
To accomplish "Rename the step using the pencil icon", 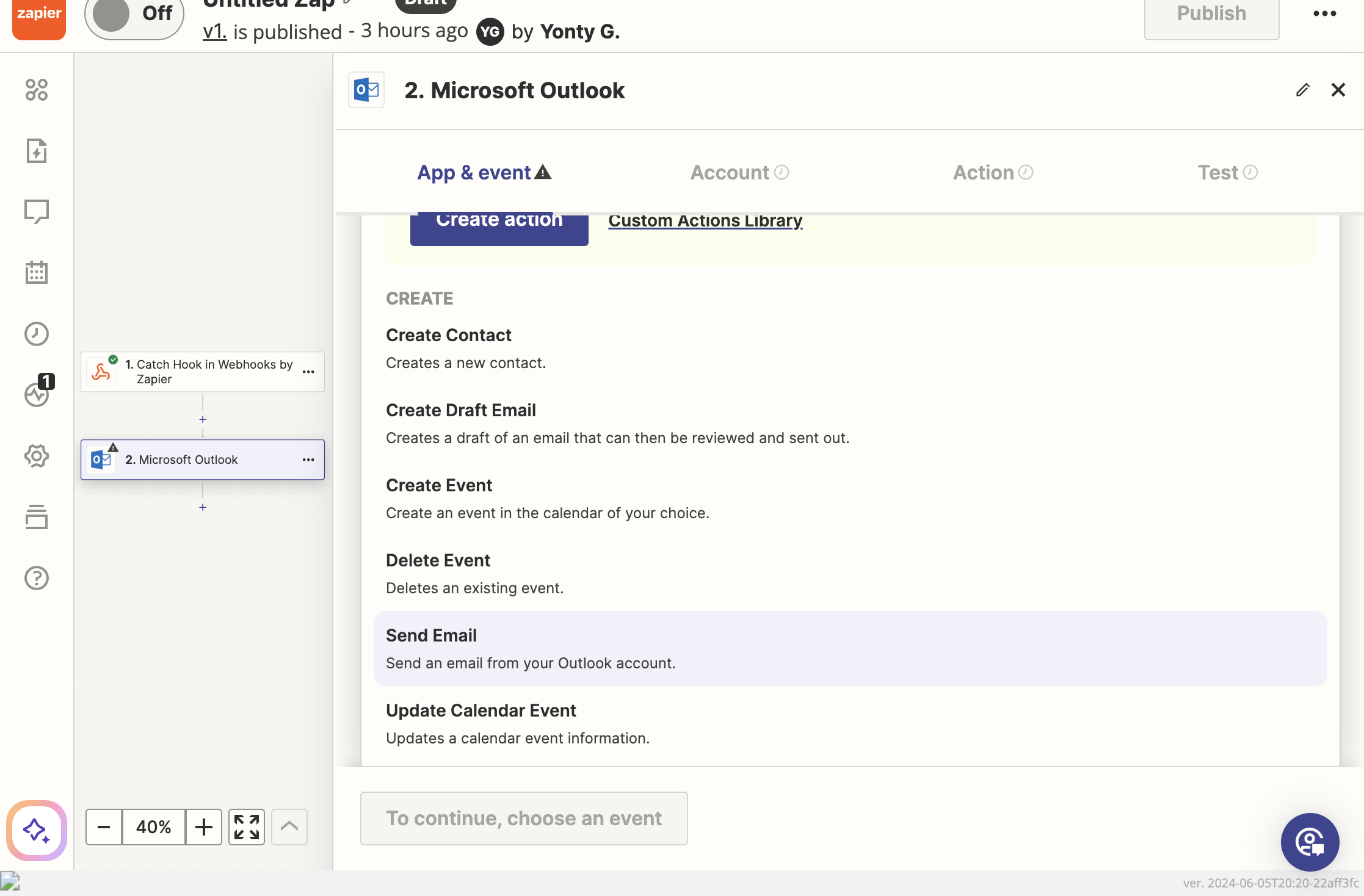I will pos(1302,90).
